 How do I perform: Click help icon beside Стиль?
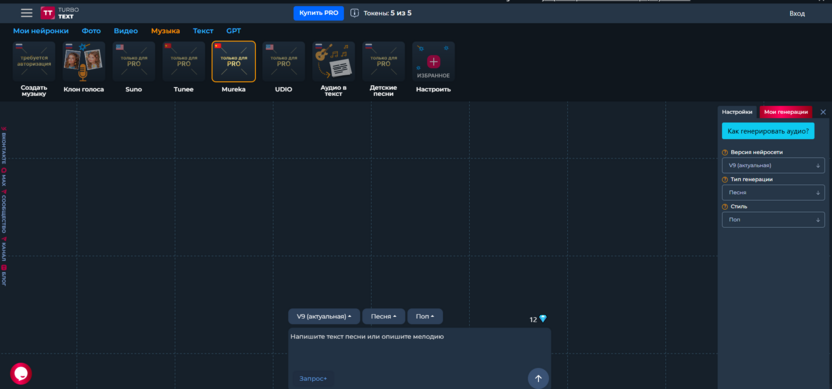[x=725, y=206]
